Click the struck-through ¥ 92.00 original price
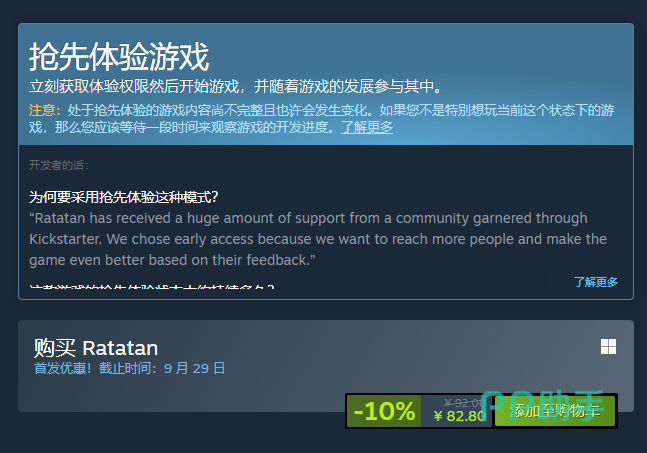Image resolution: width=647 pixels, height=453 pixels. click(464, 402)
